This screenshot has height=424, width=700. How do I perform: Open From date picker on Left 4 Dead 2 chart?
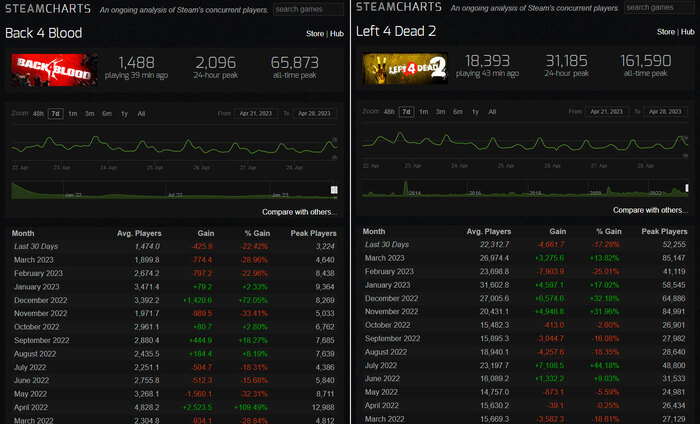(608, 112)
